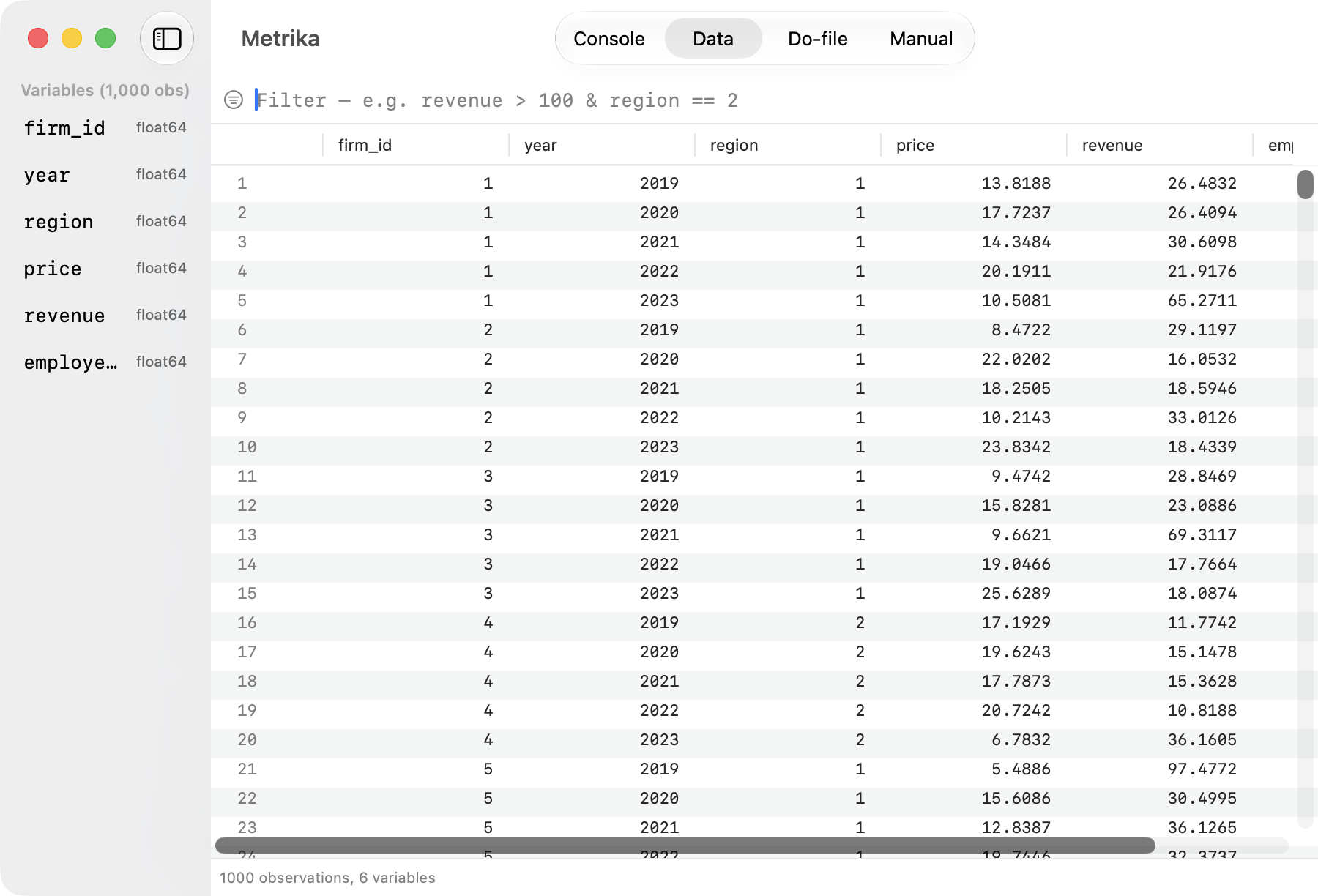This screenshot has width=1318, height=896.
Task: Select region variable in the sidebar
Action: coord(105,222)
